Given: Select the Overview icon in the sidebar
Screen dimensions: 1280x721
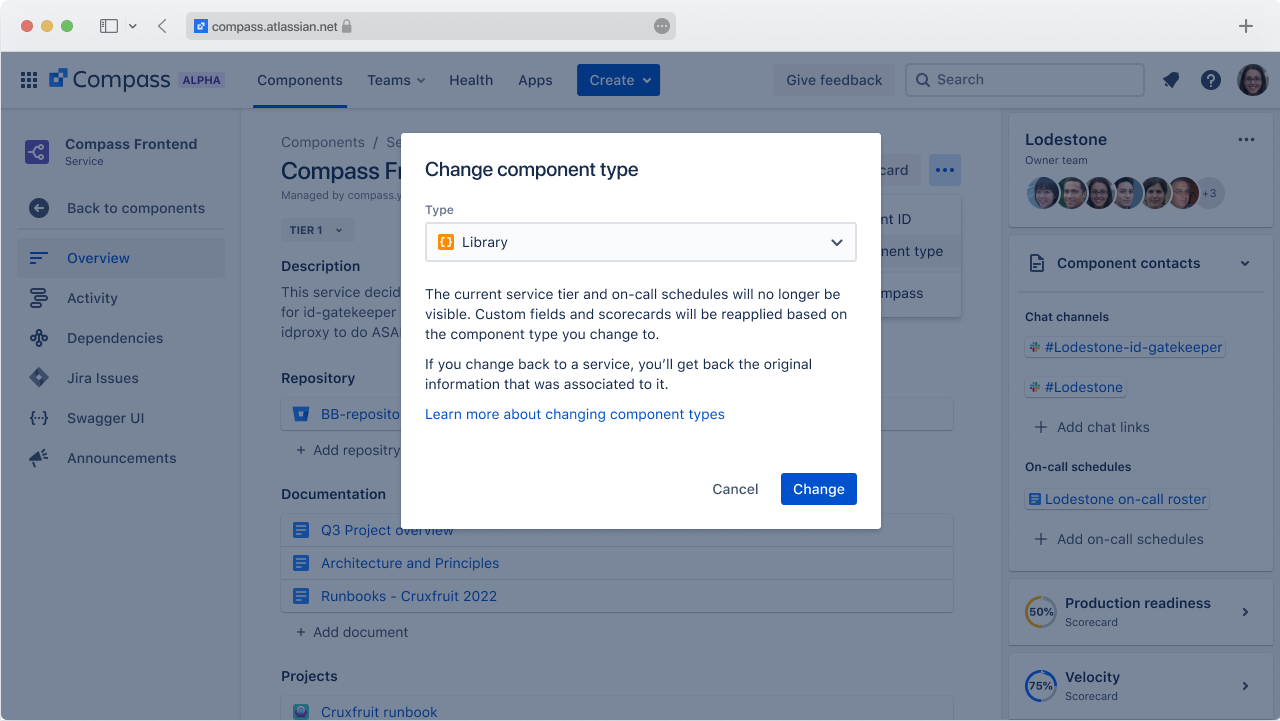Looking at the screenshot, I should 39,257.
